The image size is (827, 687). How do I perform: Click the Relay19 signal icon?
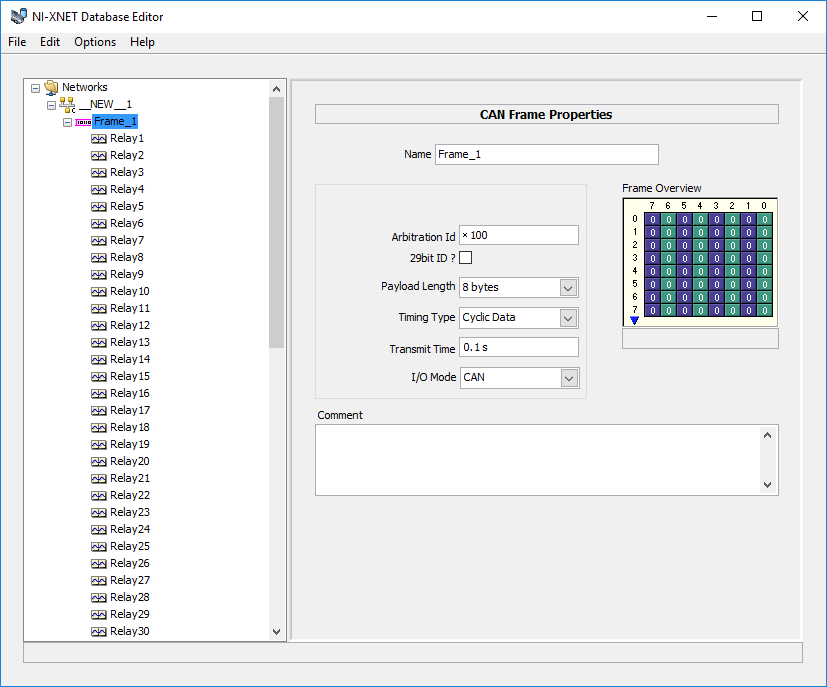click(x=99, y=444)
